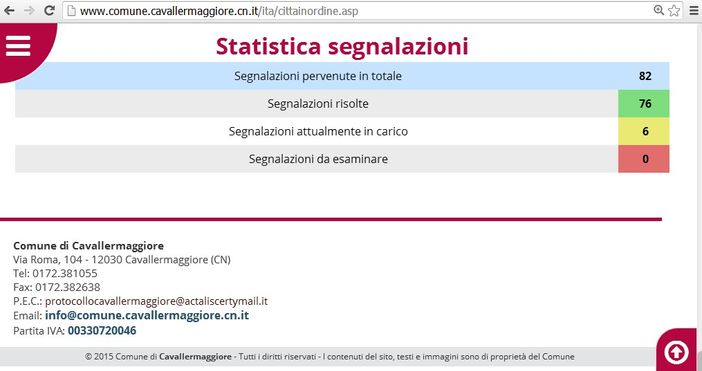Click the green cell showing 76
702x371 pixels.
[644, 104]
